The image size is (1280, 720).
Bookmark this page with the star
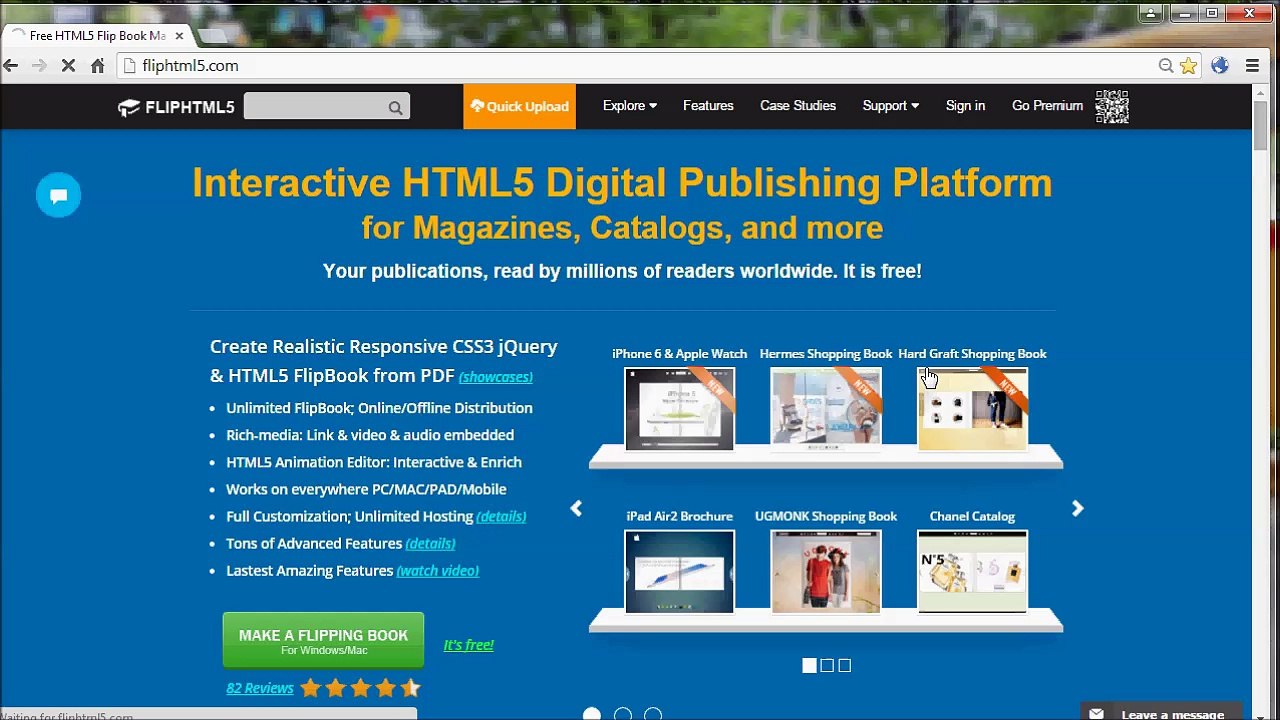pos(1188,66)
